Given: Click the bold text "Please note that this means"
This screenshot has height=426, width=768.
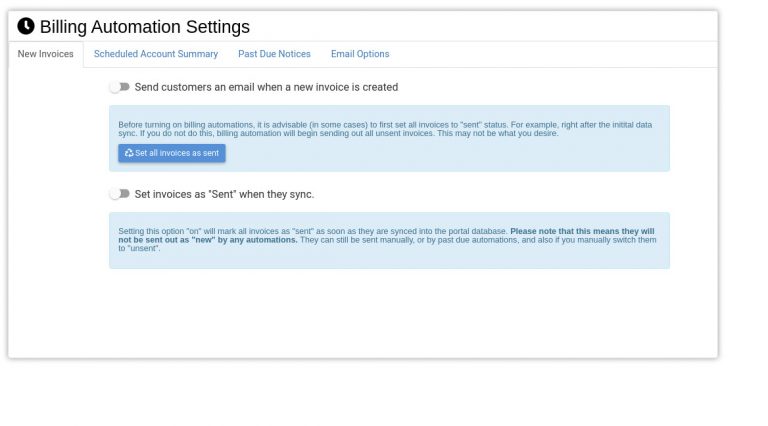Looking at the screenshot, I should click(558, 231).
